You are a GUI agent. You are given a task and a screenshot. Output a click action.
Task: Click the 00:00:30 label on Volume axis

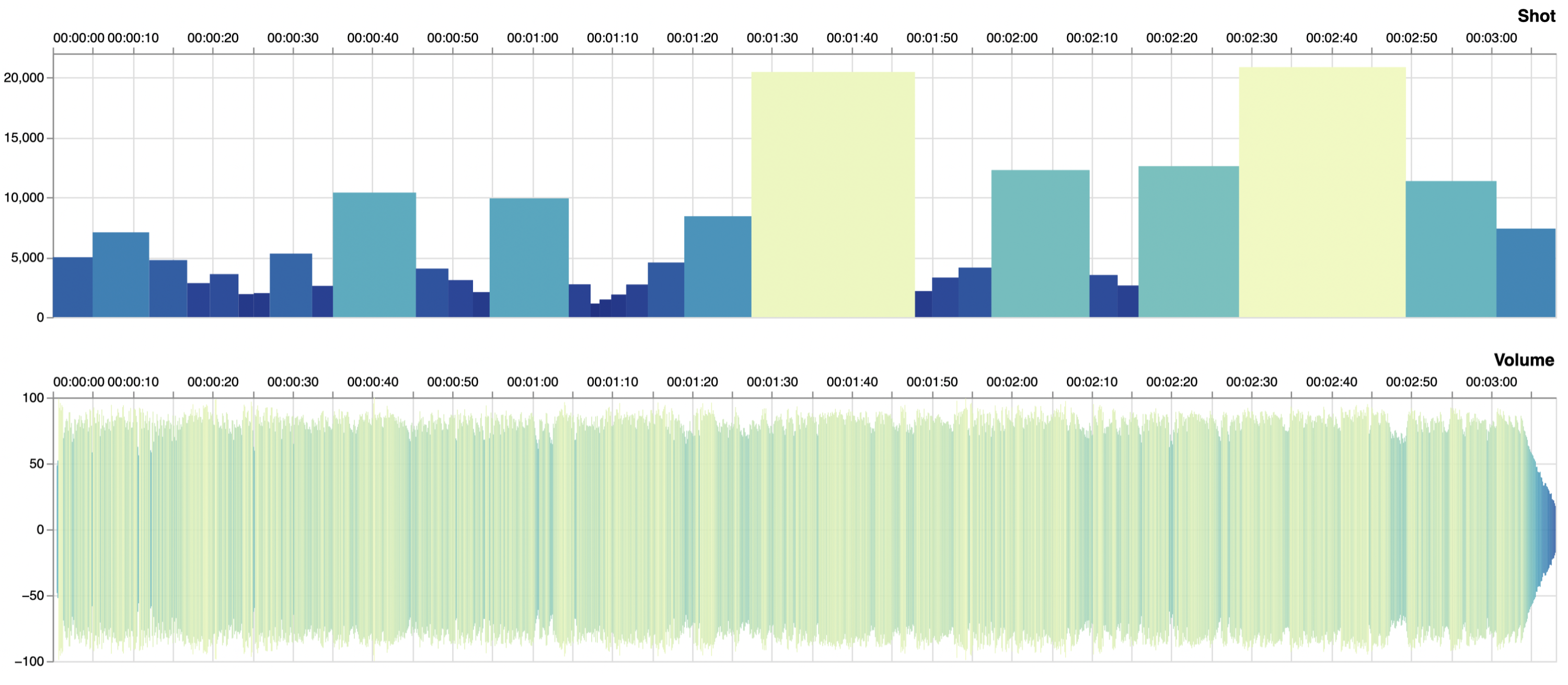(293, 382)
